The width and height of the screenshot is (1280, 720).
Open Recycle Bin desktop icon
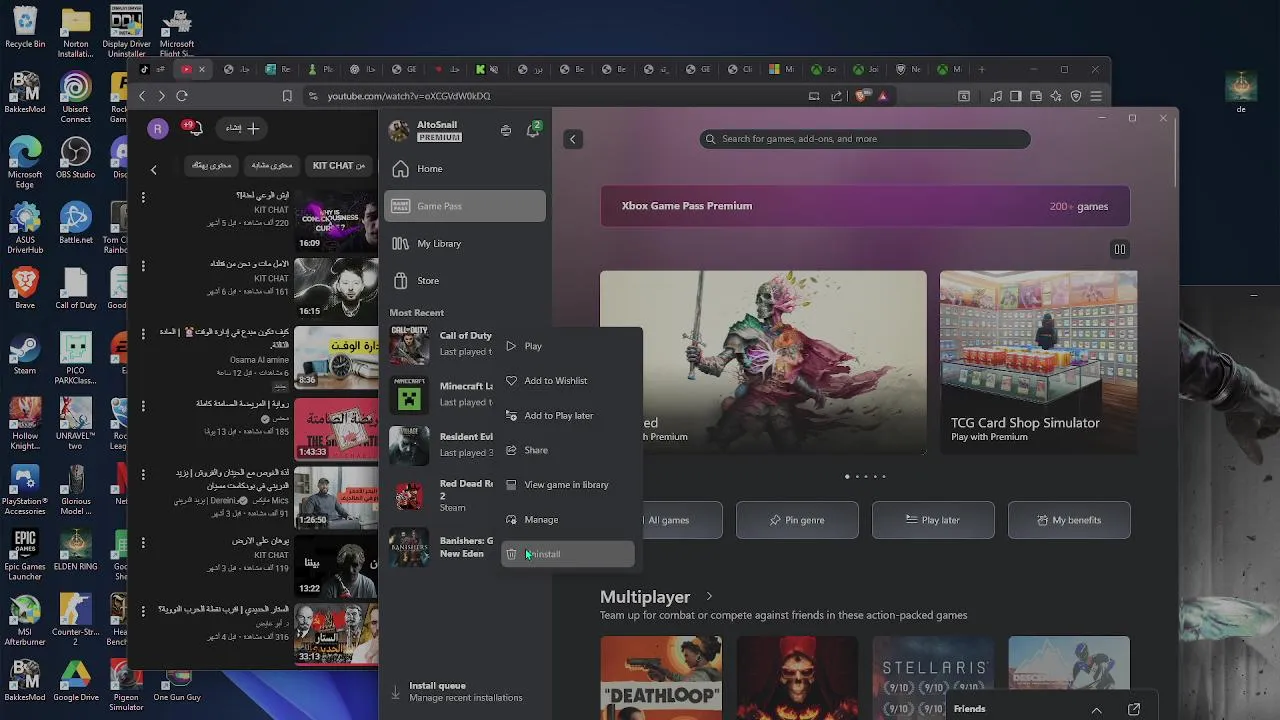[25, 28]
